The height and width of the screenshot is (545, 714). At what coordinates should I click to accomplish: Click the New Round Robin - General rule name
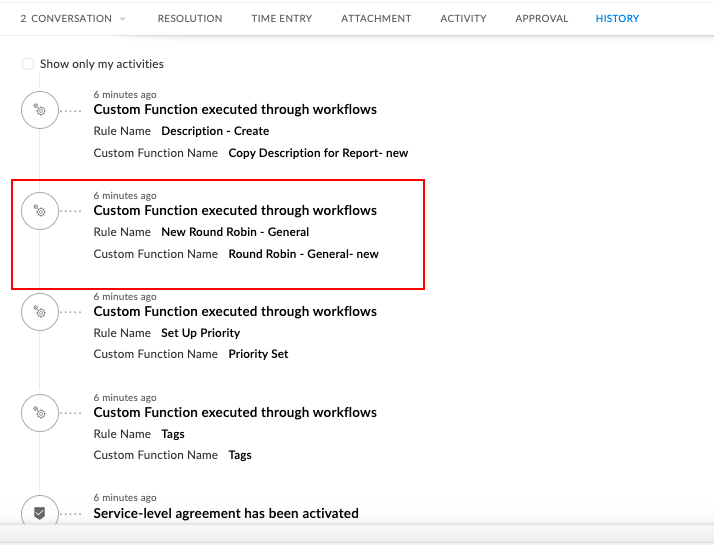pyautogui.click(x=235, y=232)
